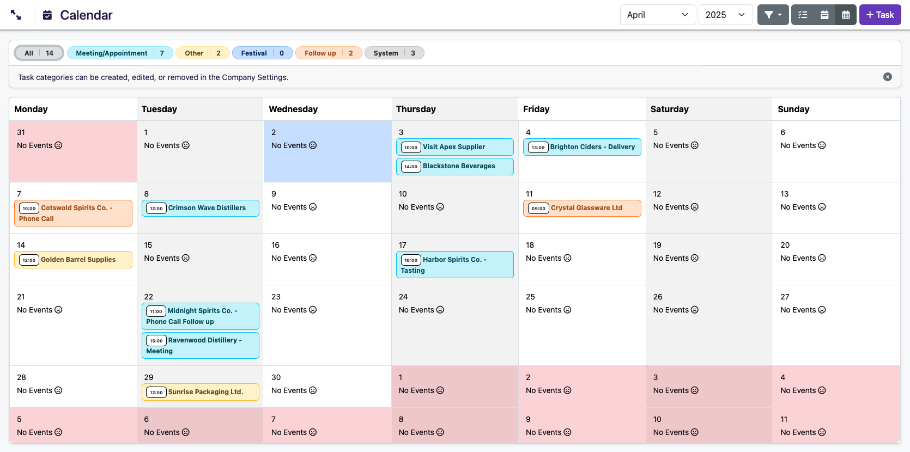Viewport: 910px width, 452px height.
Task: Click the 10:00 time badge on Visit Apex Supplier
Action: (x=410, y=147)
